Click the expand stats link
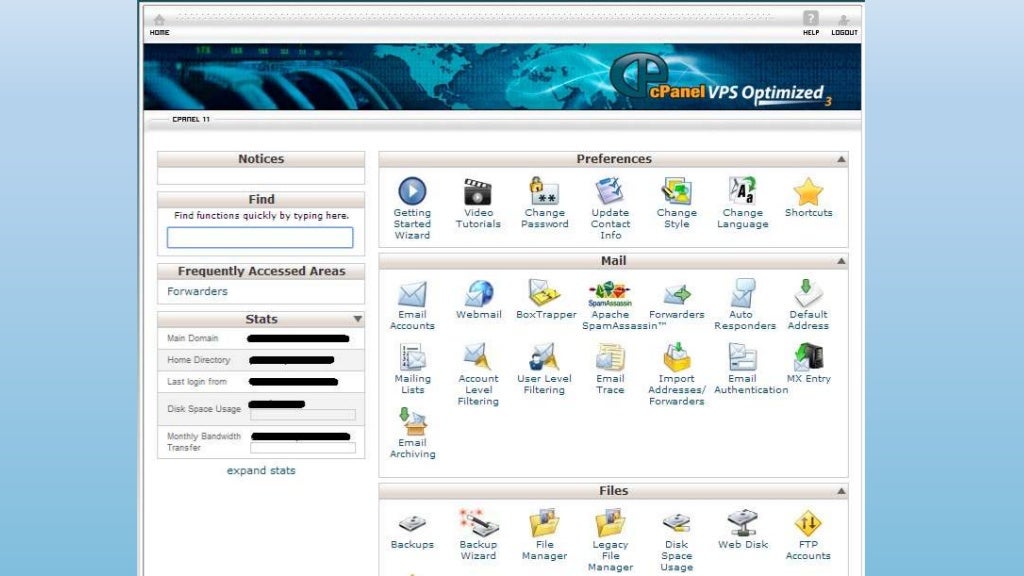The height and width of the screenshot is (576, 1024). click(261, 470)
